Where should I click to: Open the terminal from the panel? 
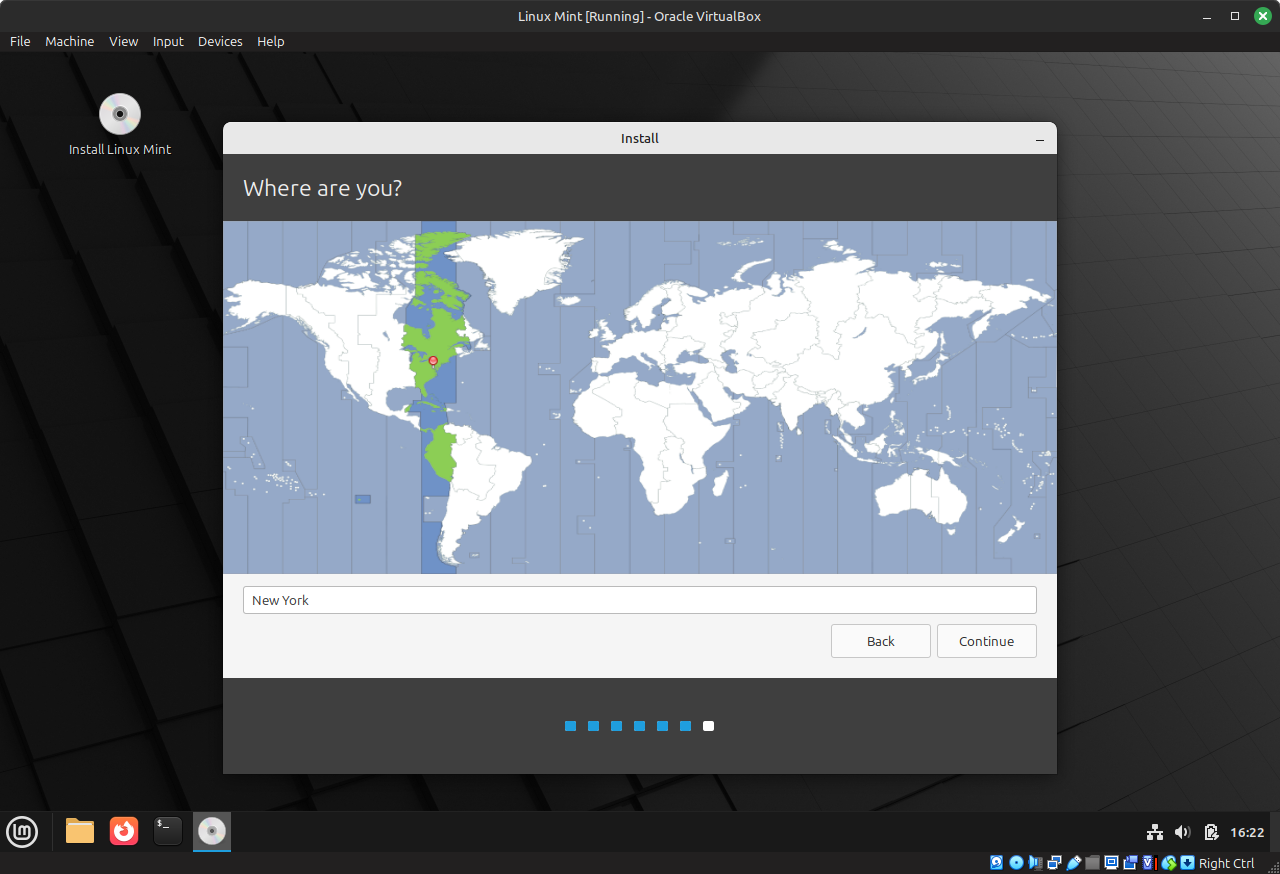point(168,831)
